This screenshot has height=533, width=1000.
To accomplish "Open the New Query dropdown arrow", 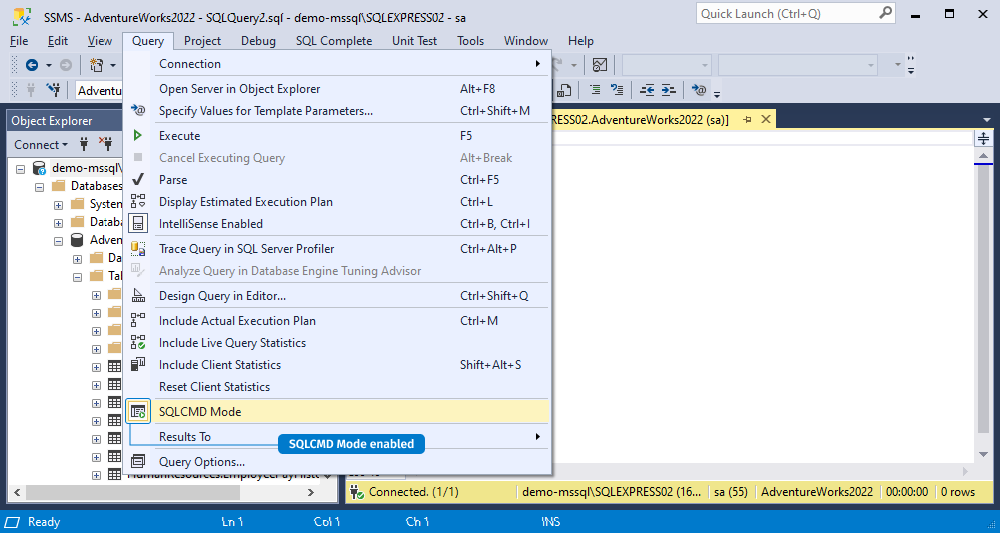I will (x=113, y=65).
